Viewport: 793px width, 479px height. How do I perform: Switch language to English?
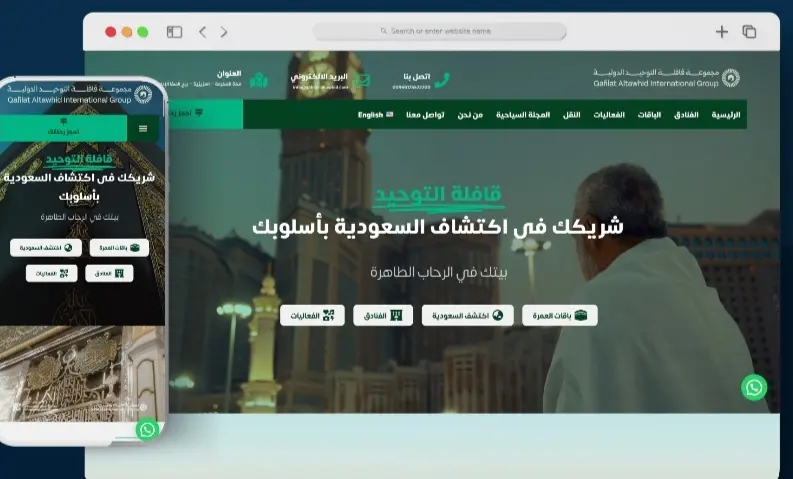tap(375, 115)
